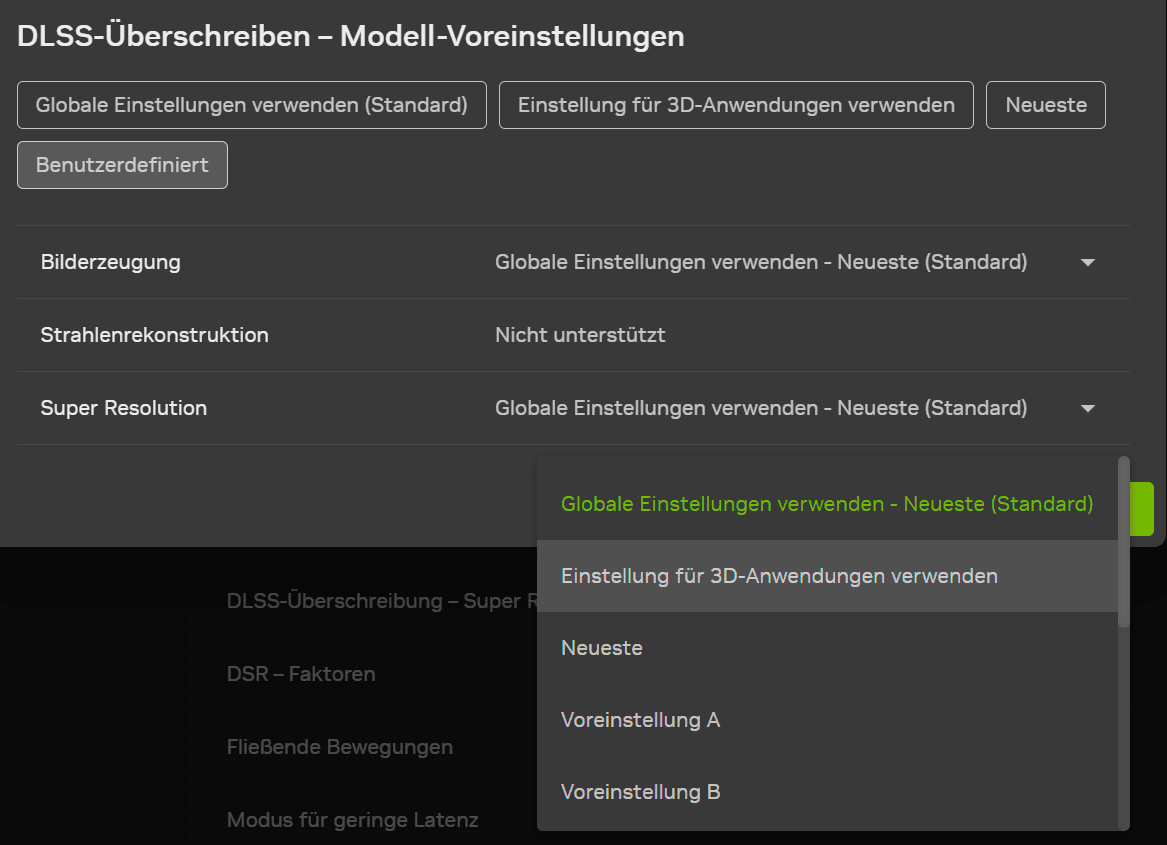Viewport: 1167px width, 845px height.
Task: Select 'Globale Einstellungen verwenden (Standard)' preset button
Action: pyautogui.click(x=252, y=105)
